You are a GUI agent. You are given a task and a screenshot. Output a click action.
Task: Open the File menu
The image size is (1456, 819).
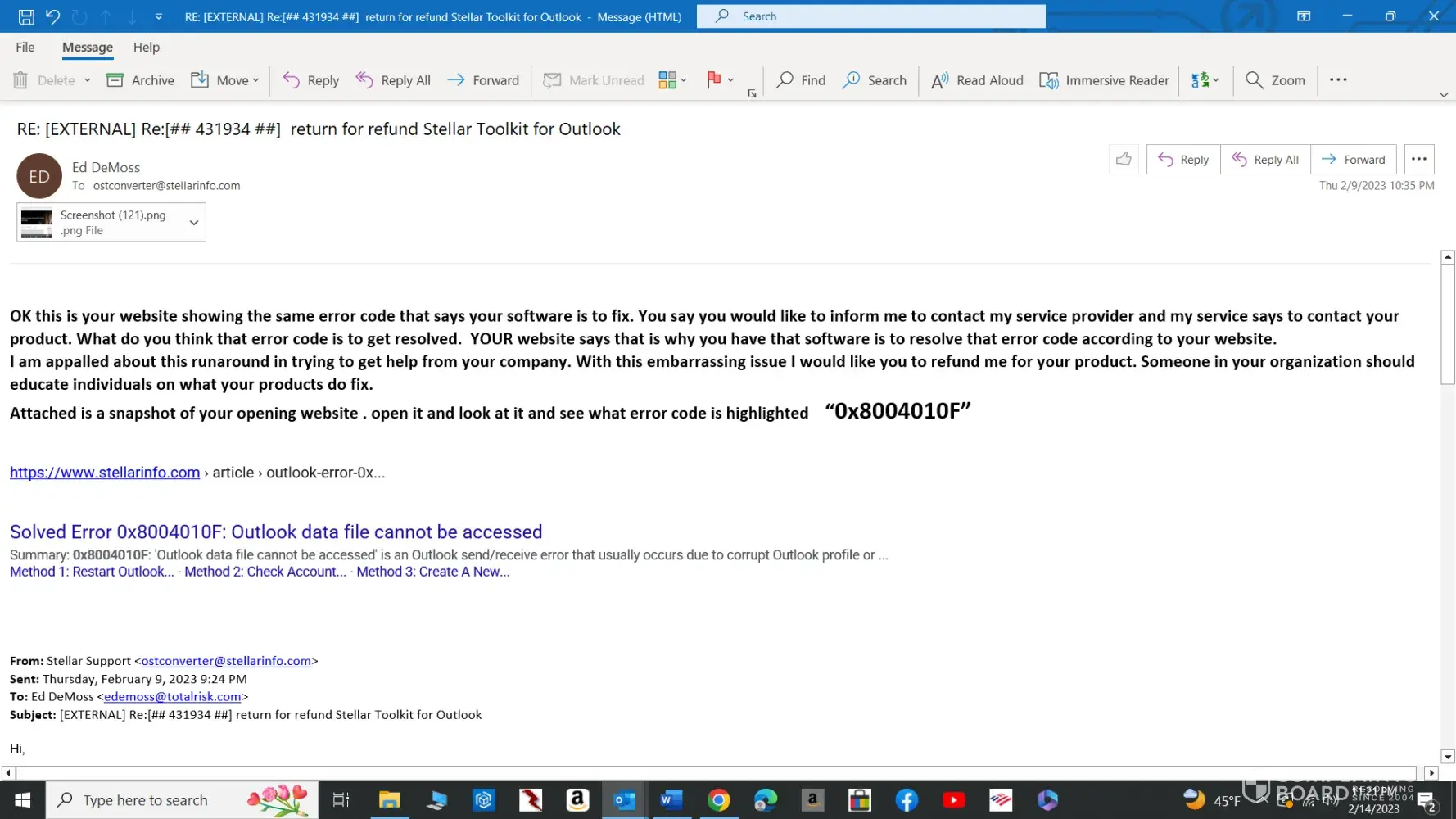[x=25, y=48]
